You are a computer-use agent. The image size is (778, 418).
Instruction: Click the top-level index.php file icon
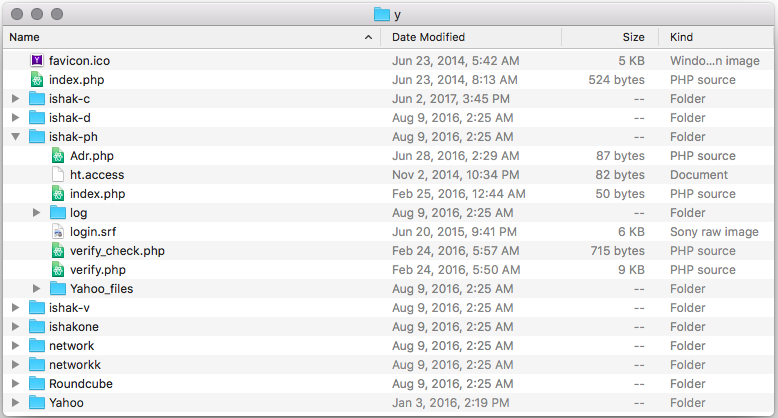37,79
